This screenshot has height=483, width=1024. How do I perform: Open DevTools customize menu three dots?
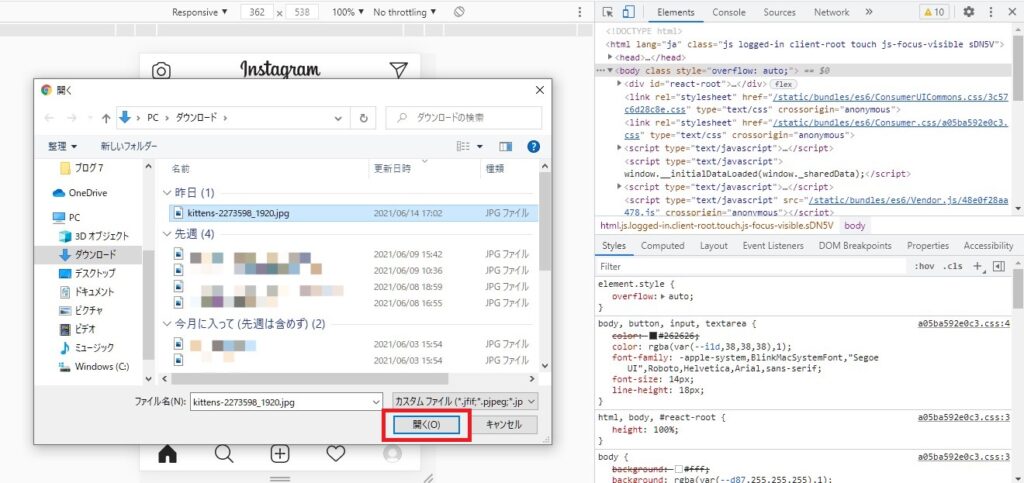point(991,12)
